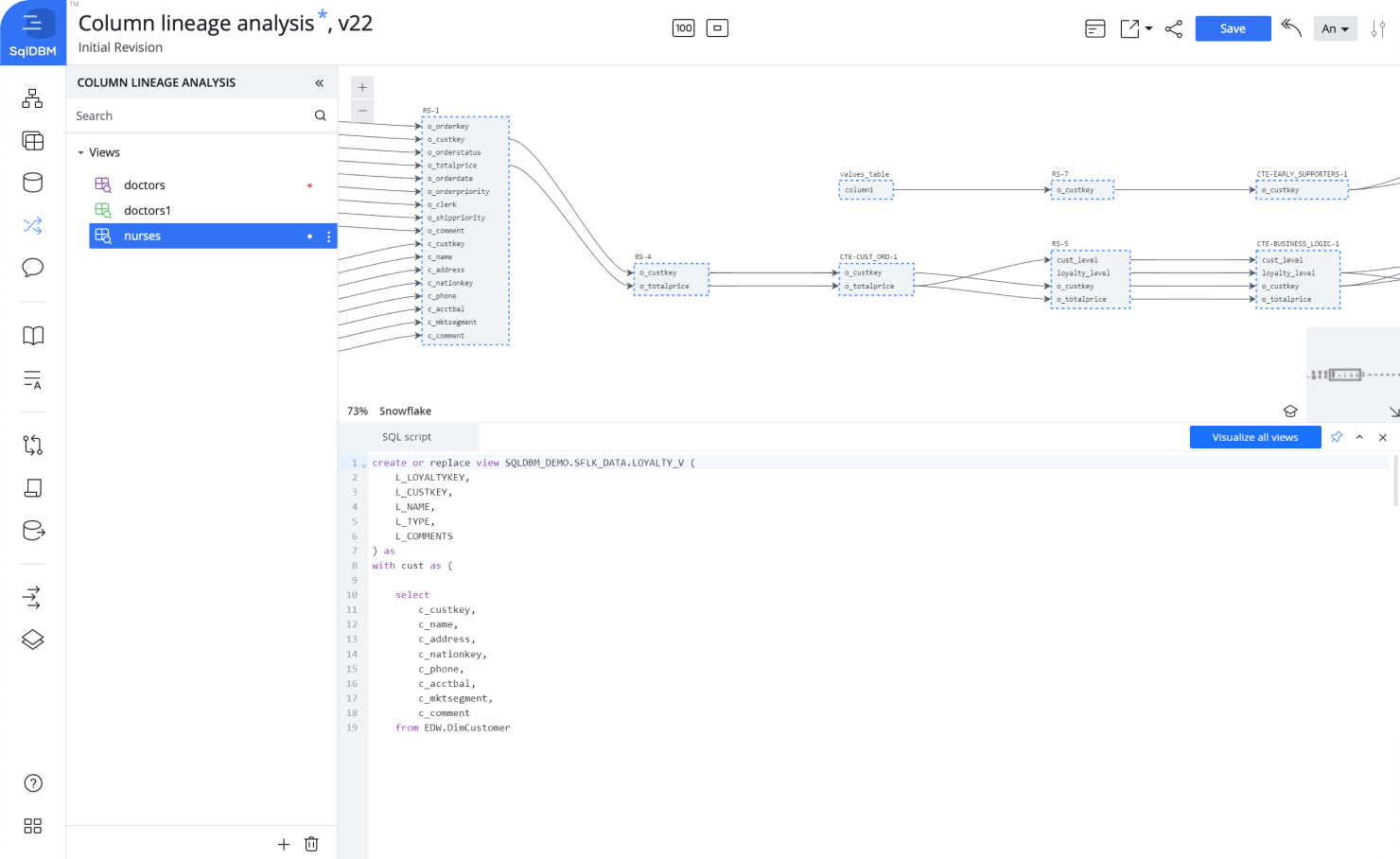Click the database cylinder icon in sidebar
Image resolution: width=1400 pixels, height=859 pixels.
coord(33,183)
